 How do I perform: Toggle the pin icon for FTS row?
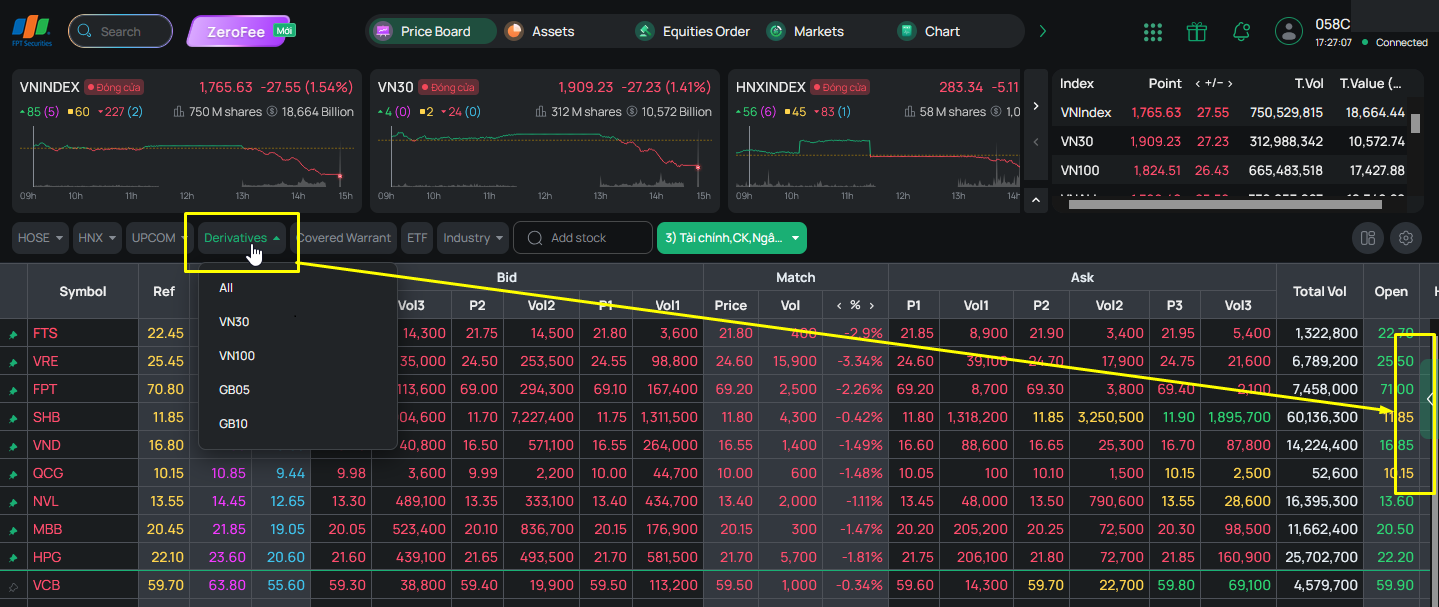click(x=14, y=333)
